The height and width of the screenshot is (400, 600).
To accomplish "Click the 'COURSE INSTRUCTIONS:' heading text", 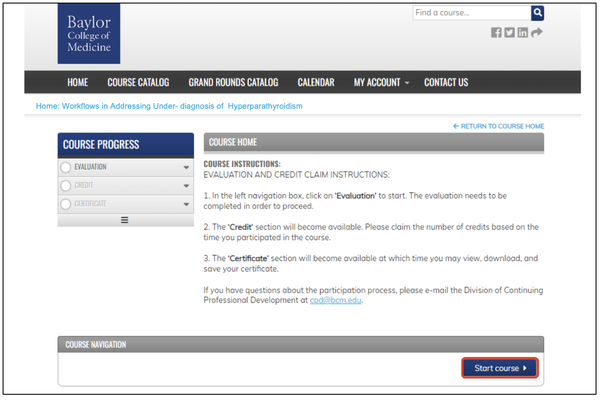I will click(x=242, y=164).
